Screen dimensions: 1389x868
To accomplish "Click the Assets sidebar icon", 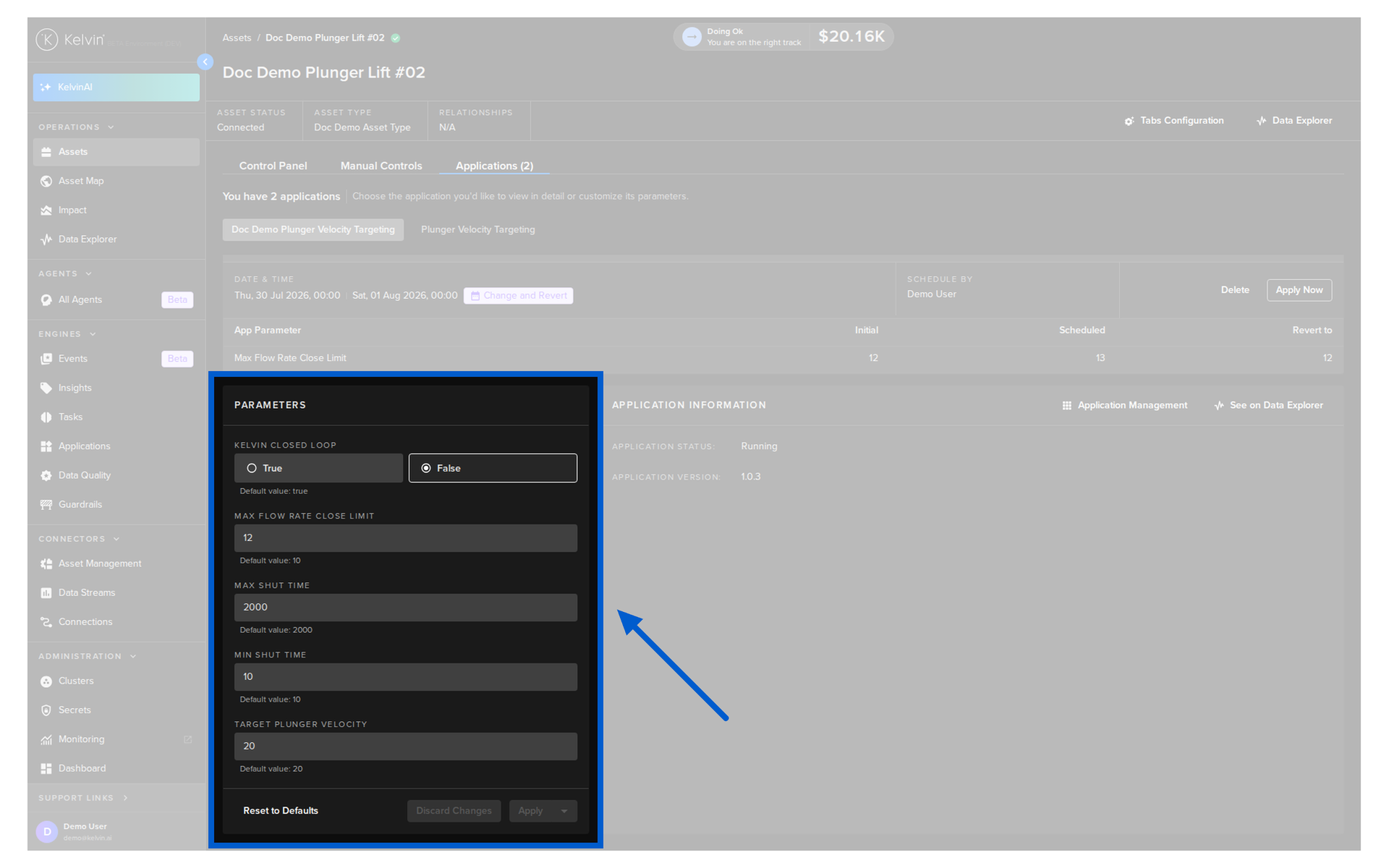I will [46, 152].
